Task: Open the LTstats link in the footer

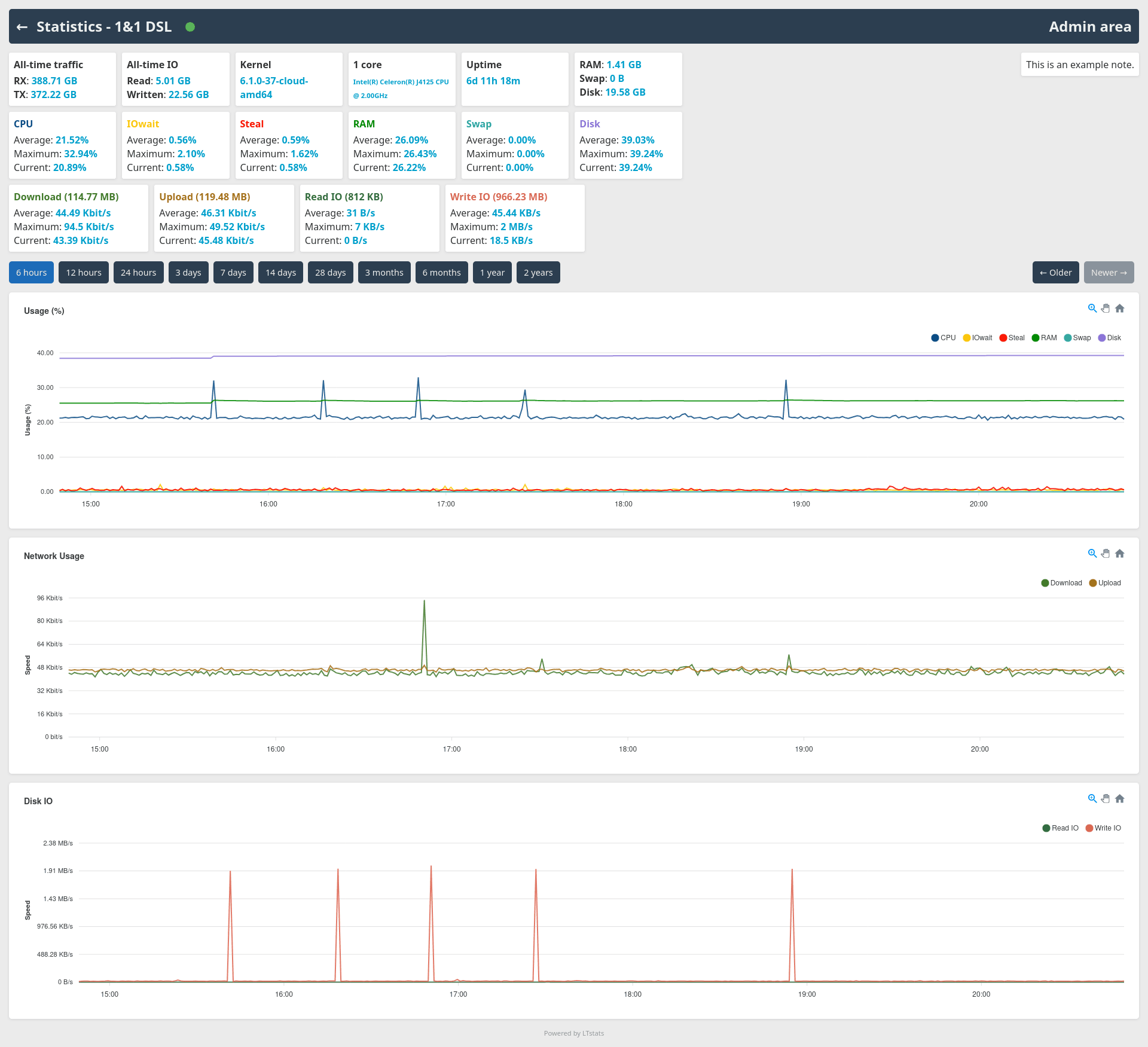Action: (x=593, y=1033)
